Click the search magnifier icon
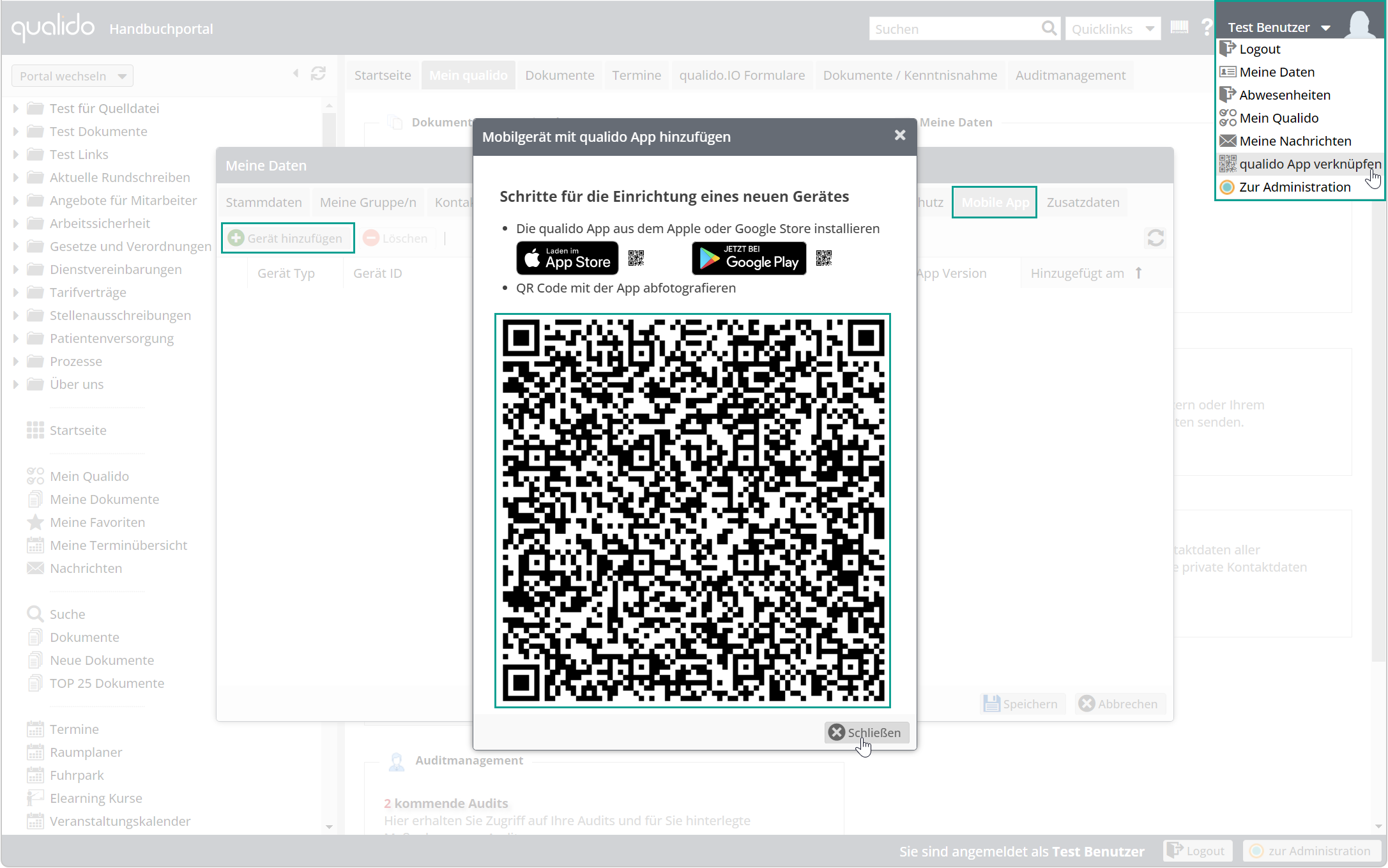Screen dimensions: 1388x868 click(x=1048, y=29)
